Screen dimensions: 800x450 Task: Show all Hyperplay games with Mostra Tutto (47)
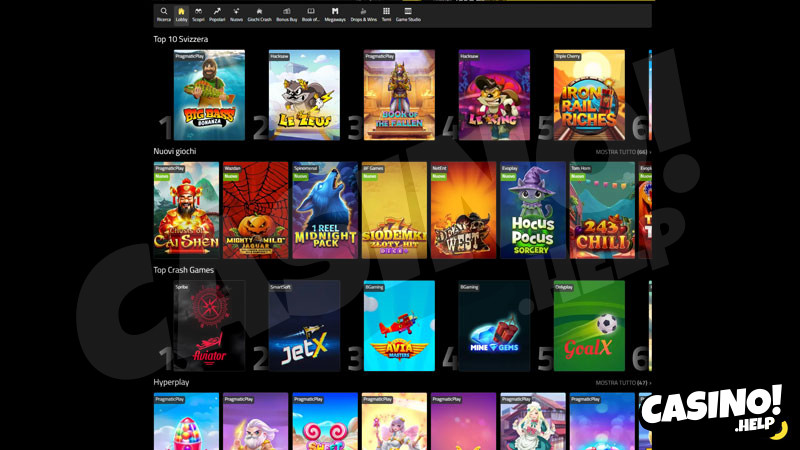coord(623,383)
